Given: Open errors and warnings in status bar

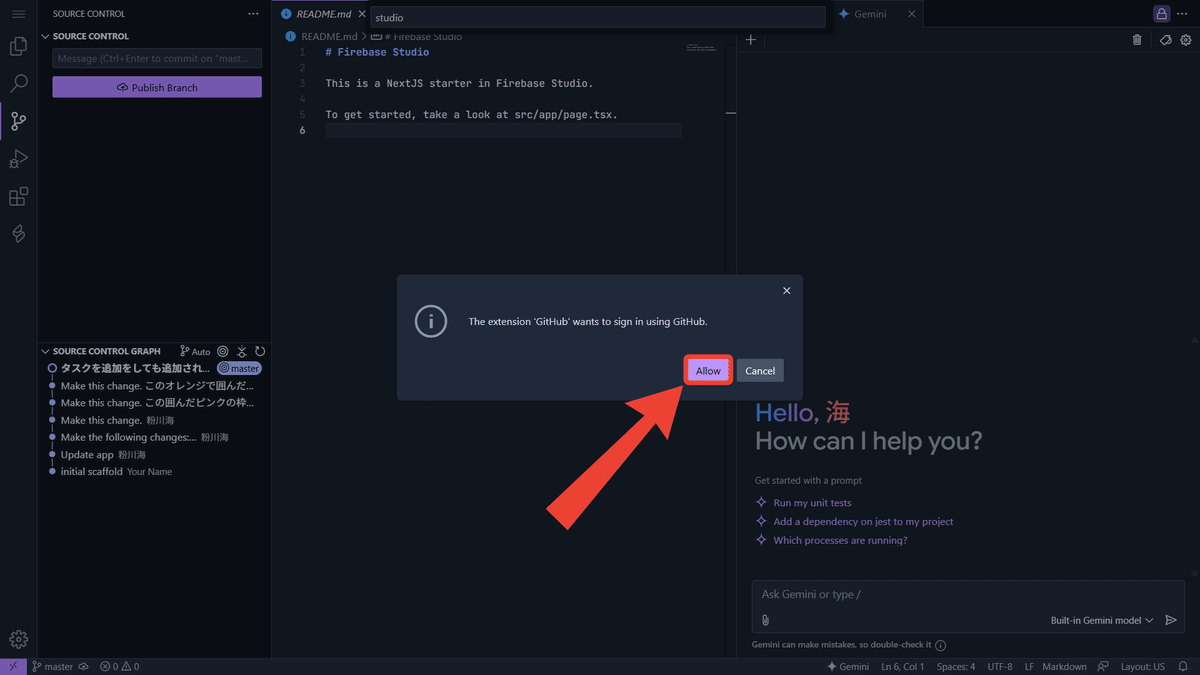Looking at the screenshot, I should (120, 666).
